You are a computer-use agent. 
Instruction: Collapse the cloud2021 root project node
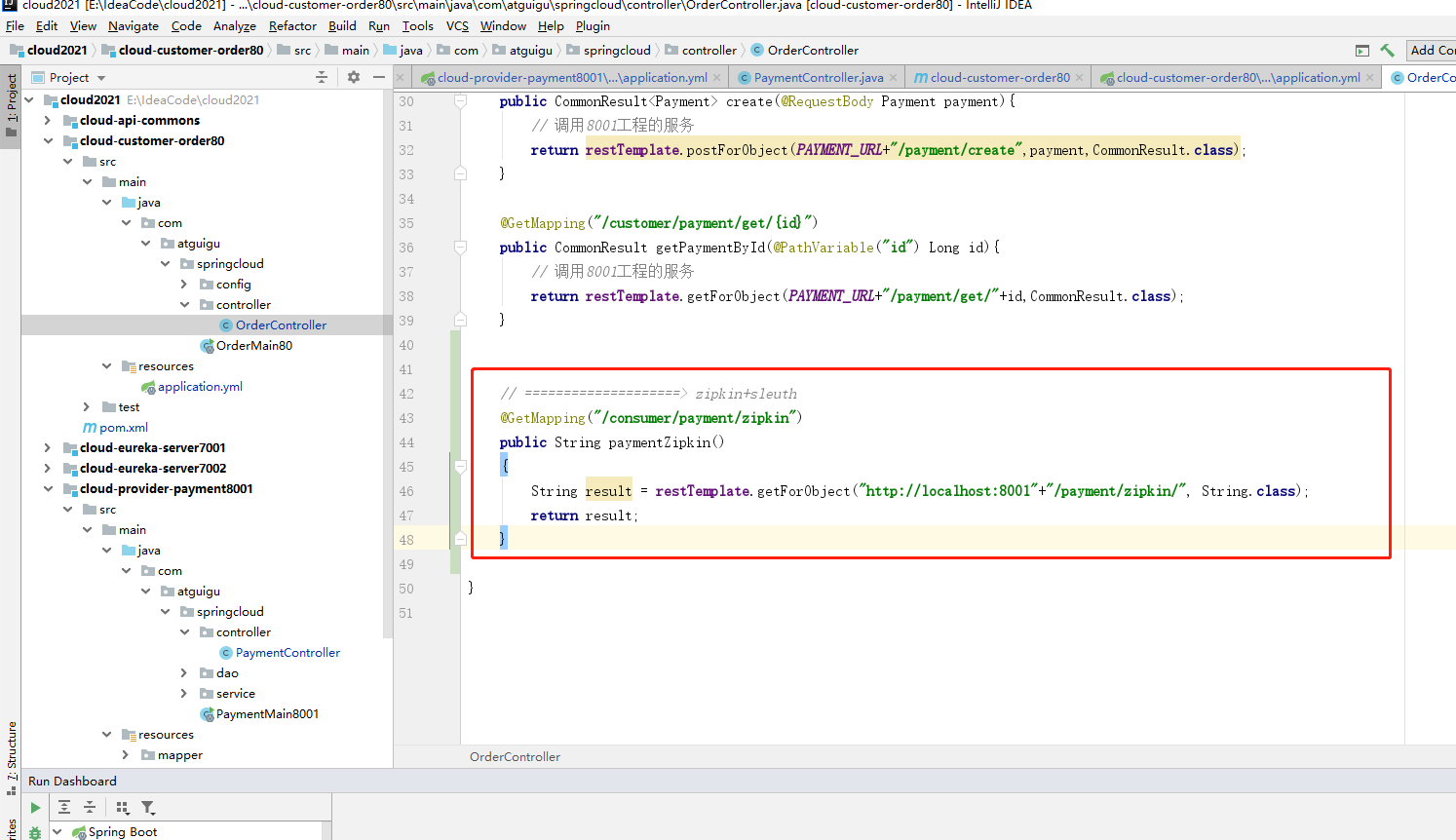coord(29,99)
